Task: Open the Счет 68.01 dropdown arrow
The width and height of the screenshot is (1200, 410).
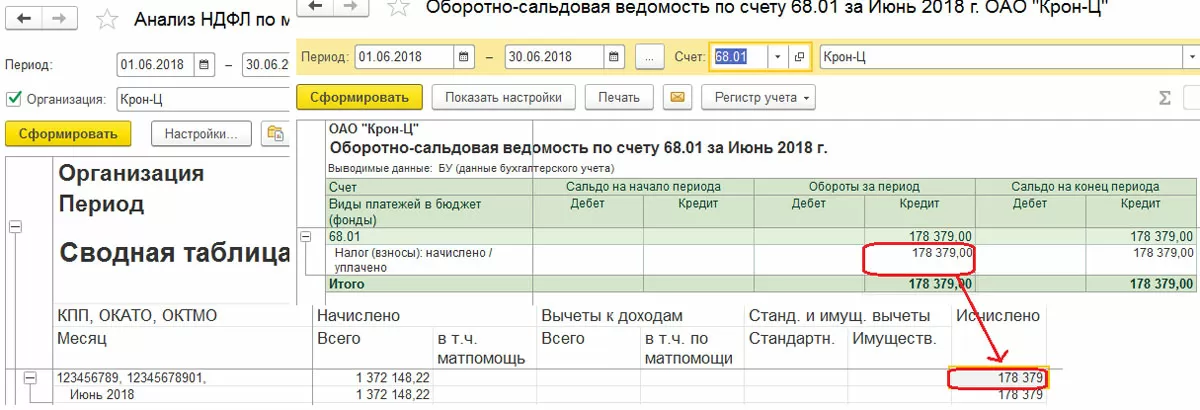Action: point(778,57)
